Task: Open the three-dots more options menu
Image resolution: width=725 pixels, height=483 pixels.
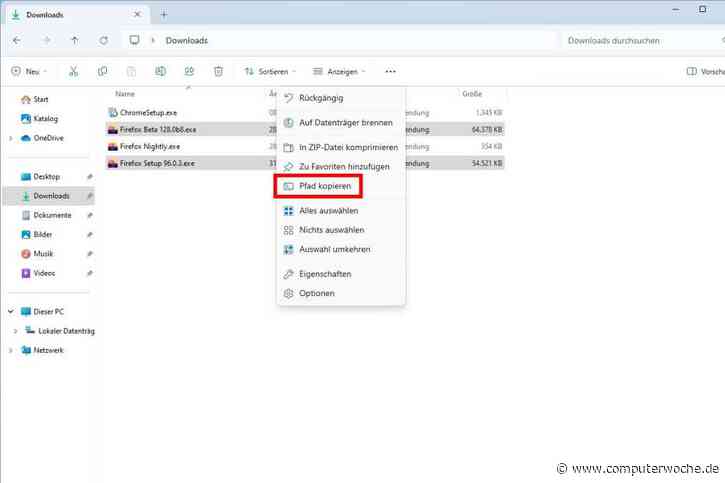Action: tap(390, 71)
